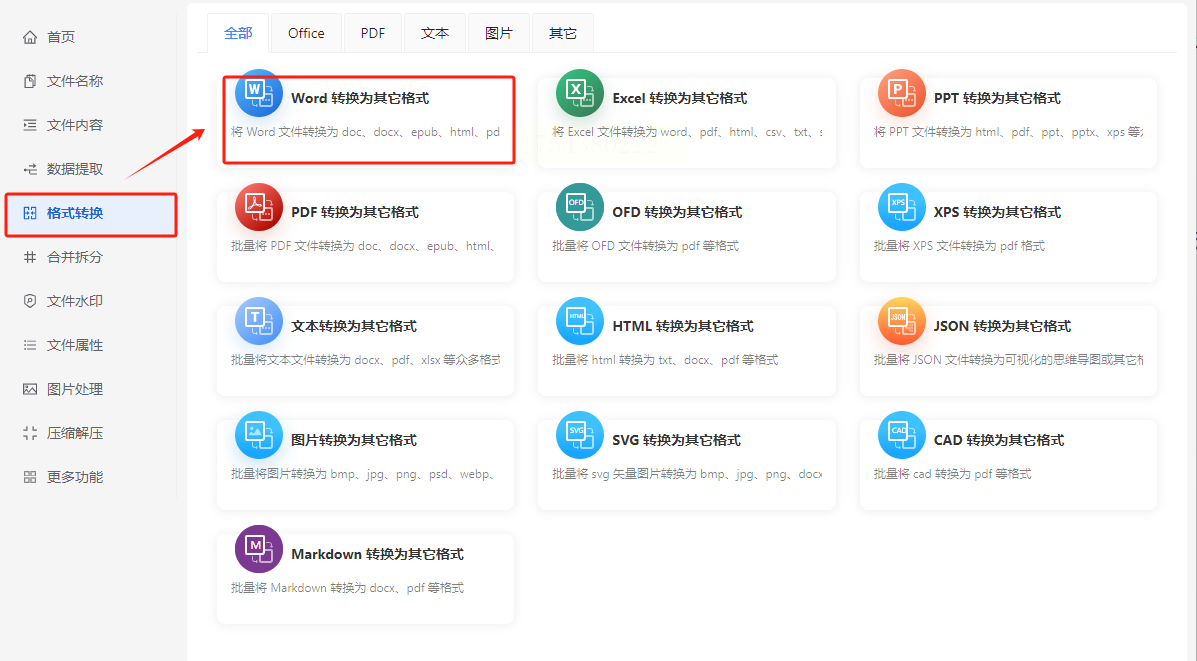
Task: Click the image conversion icon
Action: pos(259,435)
